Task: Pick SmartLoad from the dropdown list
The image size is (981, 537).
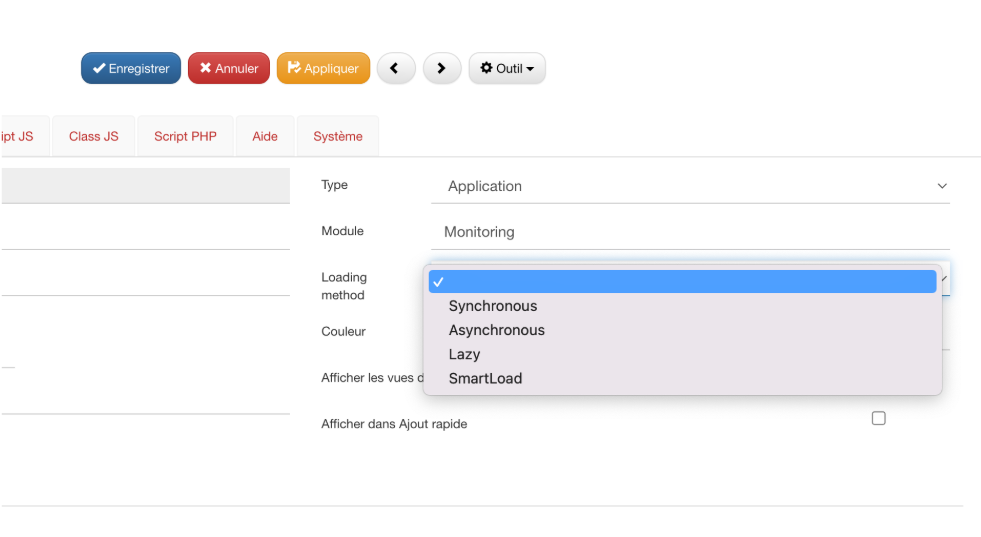Action: pyautogui.click(x=486, y=378)
